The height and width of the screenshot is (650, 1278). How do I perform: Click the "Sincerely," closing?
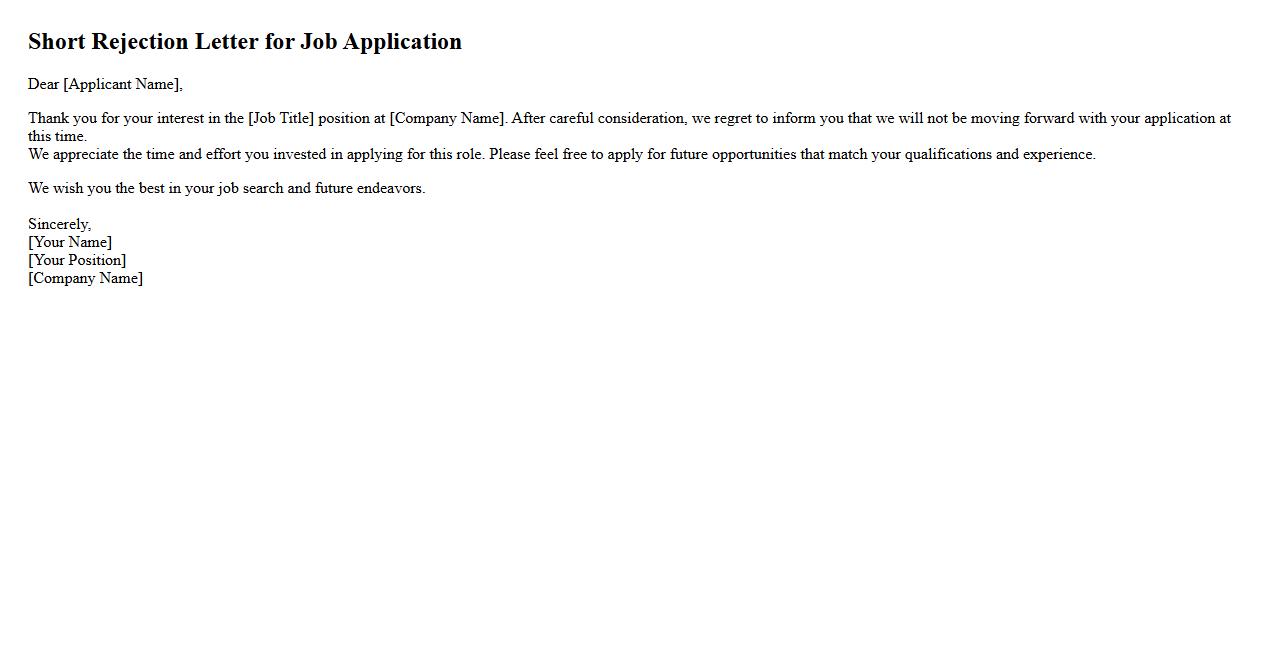click(x=59, y=224)
